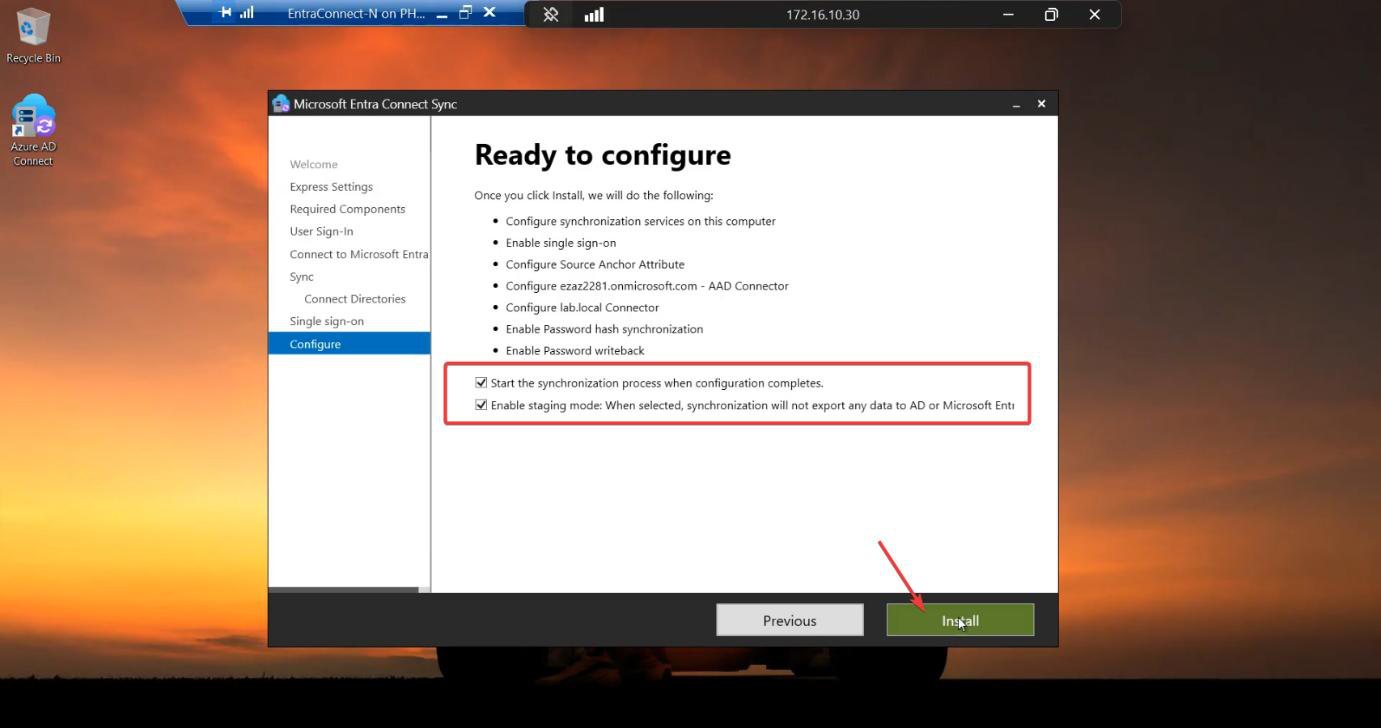Click the Ready to configure heading
1381x728 pixels.
[x=602, y=155]
